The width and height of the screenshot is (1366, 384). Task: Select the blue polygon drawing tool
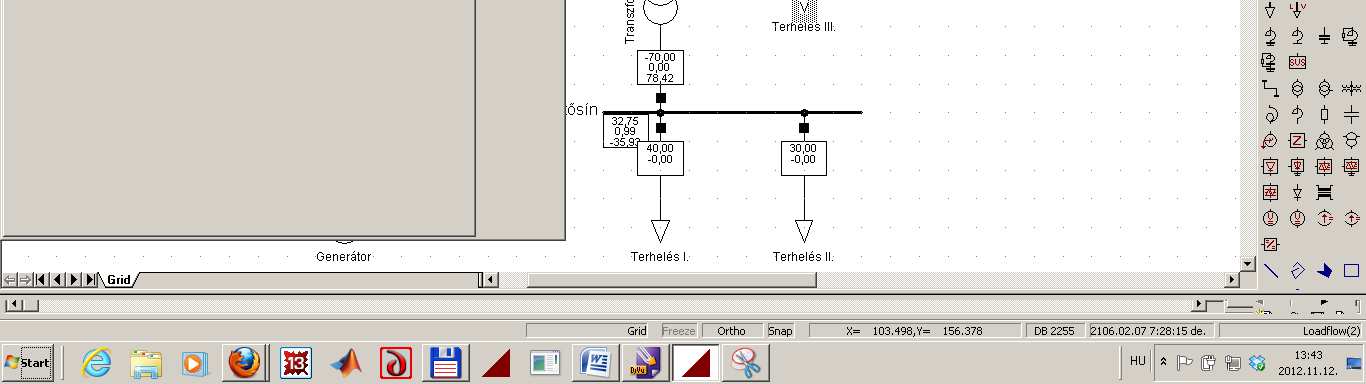tap(1297, 270)
